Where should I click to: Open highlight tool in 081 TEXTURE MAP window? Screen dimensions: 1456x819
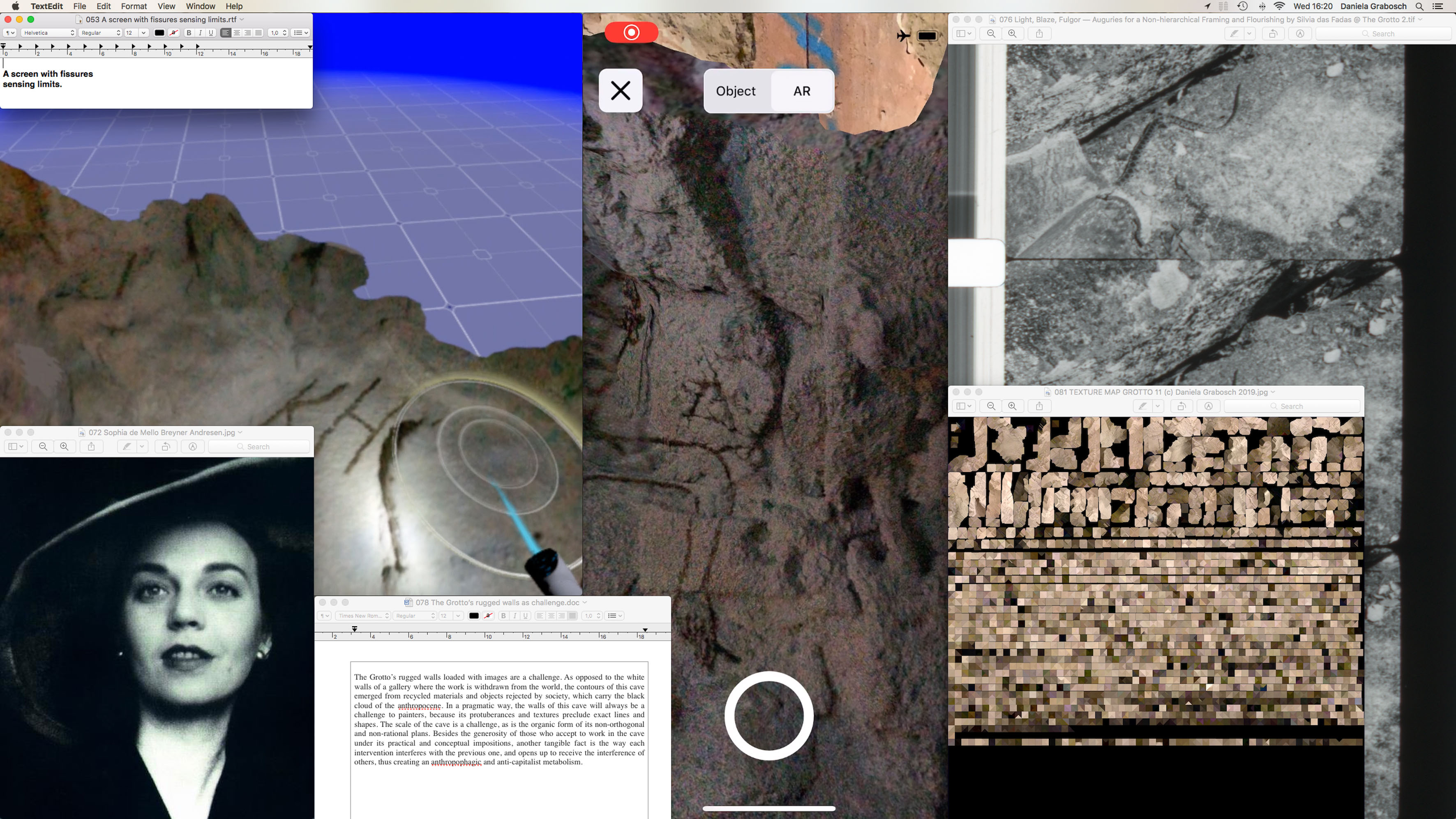coord(1143,406)
